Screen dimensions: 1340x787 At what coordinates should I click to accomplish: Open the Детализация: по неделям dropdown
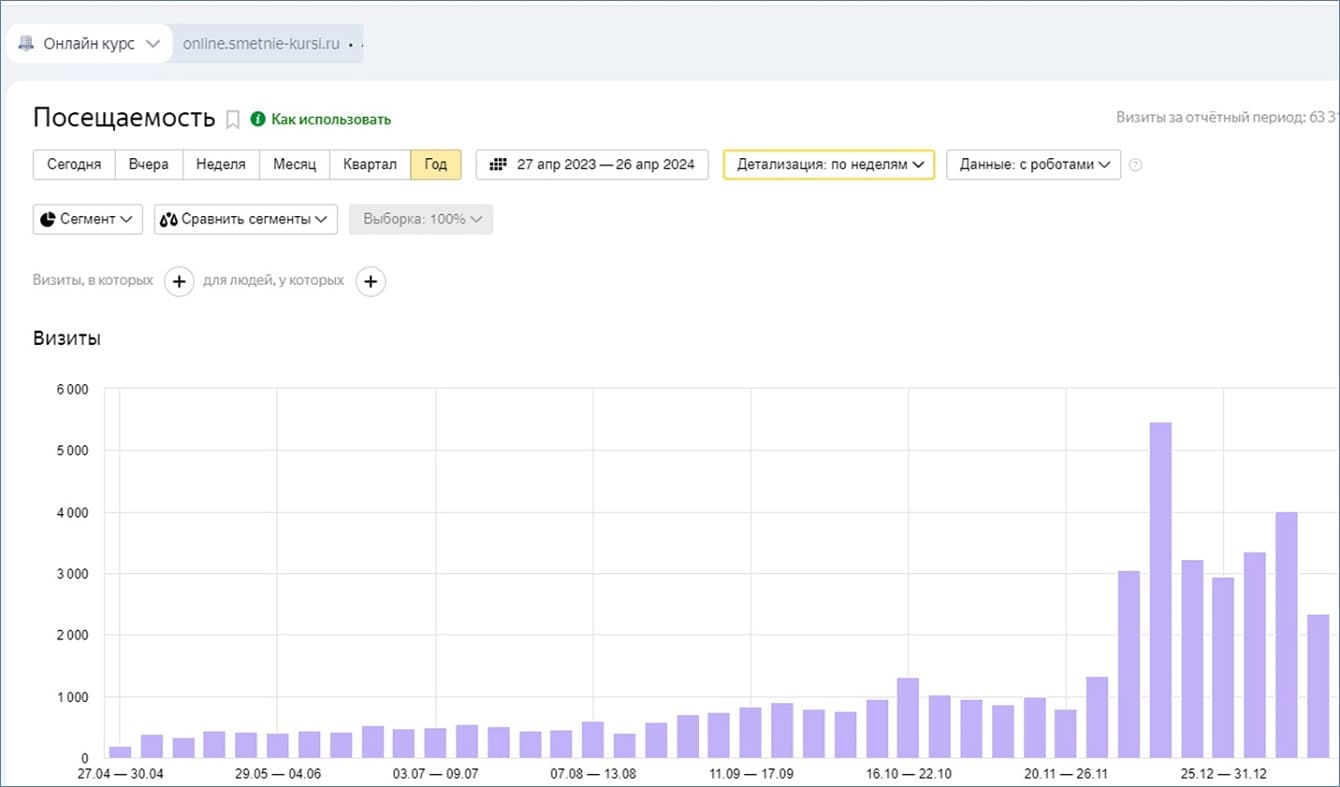(x=829, y=164)
